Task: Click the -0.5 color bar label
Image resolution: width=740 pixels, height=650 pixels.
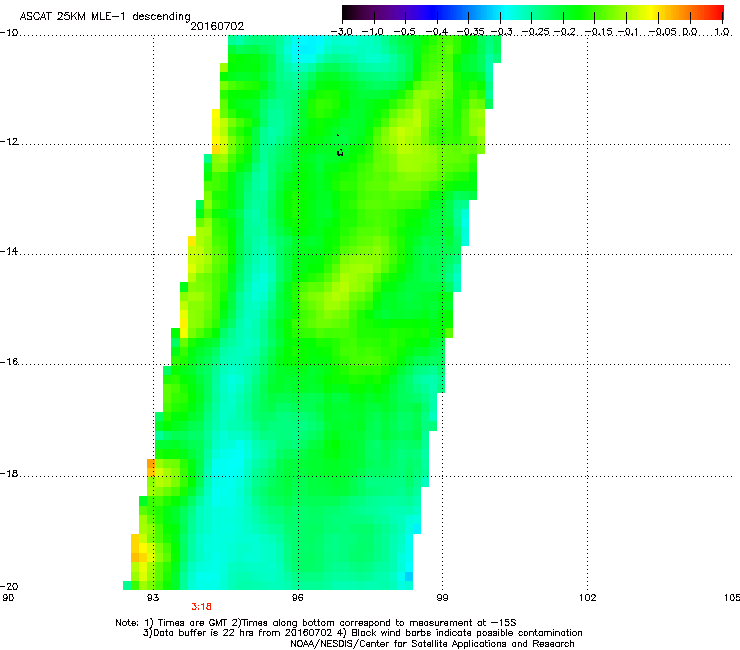Action: pyautogui.click(x=405, y=32)
